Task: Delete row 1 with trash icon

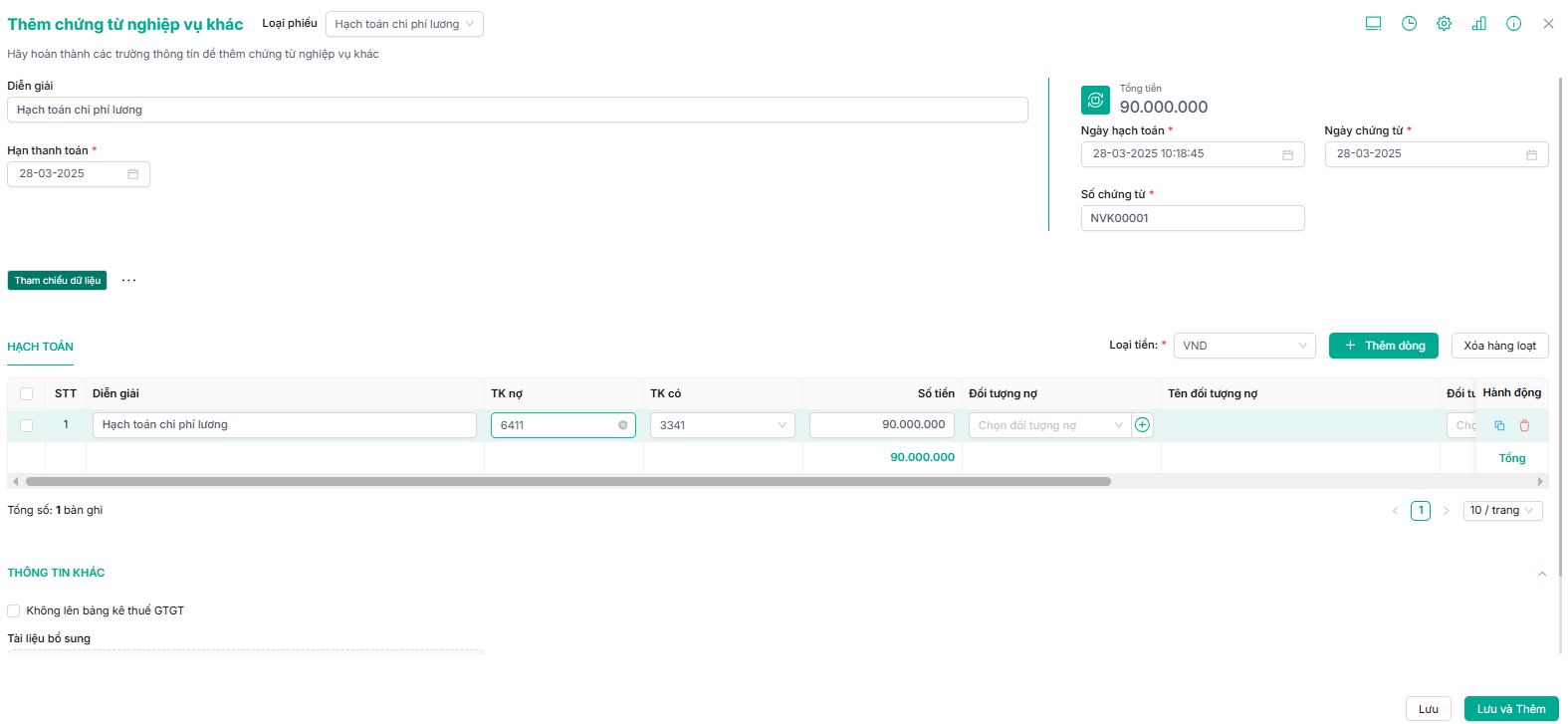Action: point(1524,425)
